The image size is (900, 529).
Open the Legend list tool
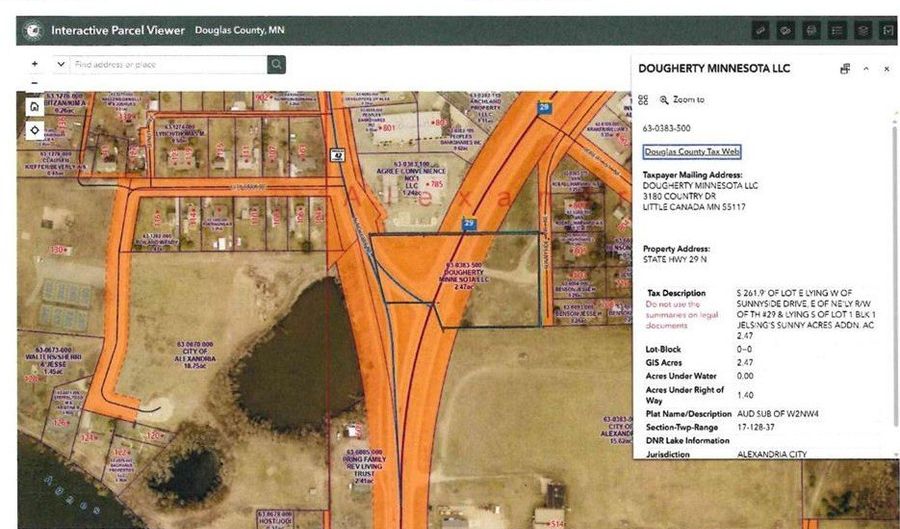[x=837, y=30]
